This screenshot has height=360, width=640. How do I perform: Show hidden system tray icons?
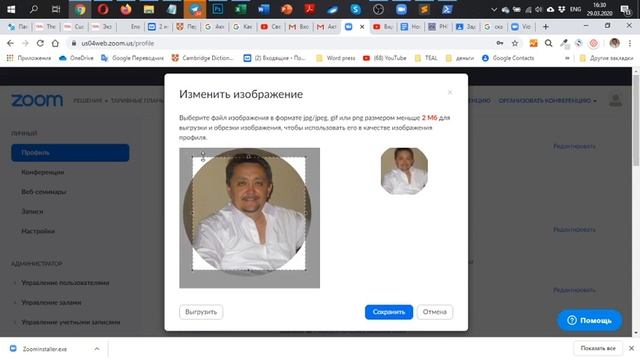coord(494,9)
